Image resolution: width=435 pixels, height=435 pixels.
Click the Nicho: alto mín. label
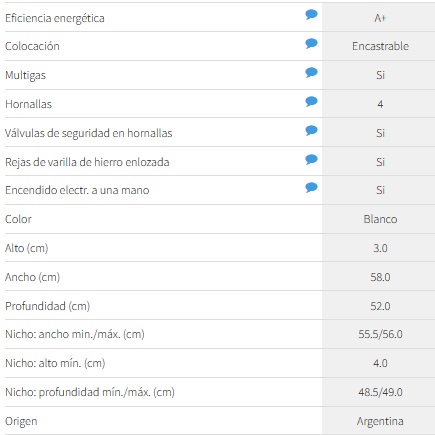[55, 363]
